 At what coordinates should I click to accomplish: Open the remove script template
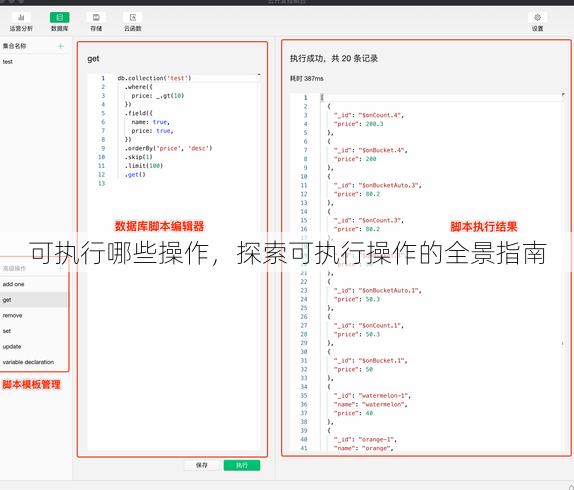(x=34, y=315)
